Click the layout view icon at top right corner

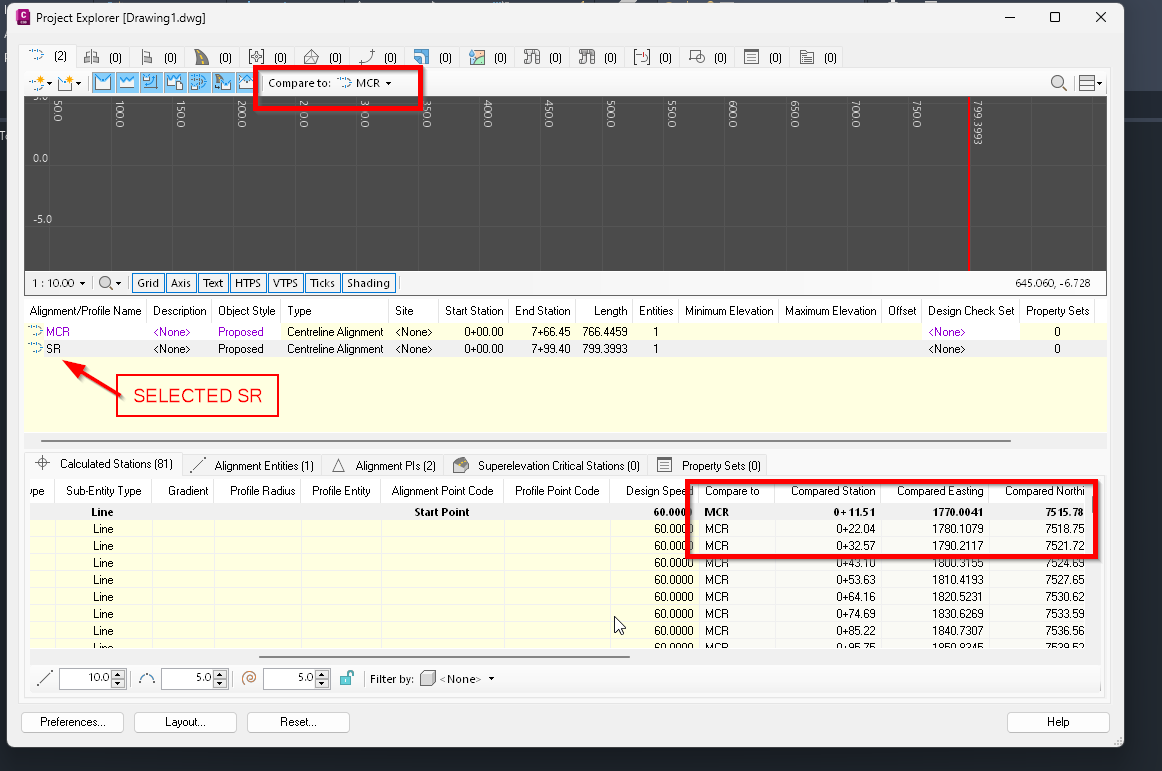pyautogui.click(x=1086, y=82)
